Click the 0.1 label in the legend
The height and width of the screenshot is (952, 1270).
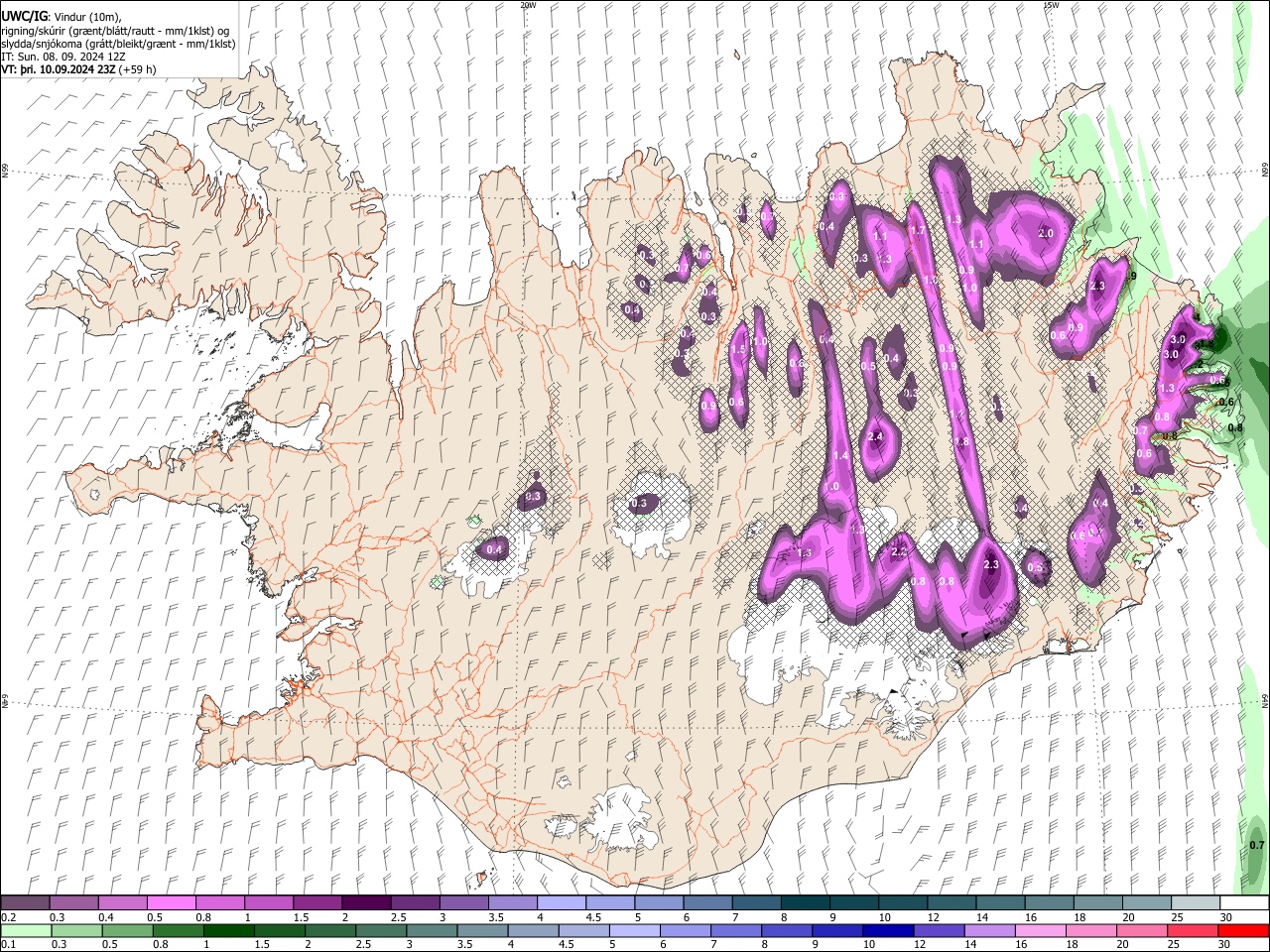tap(7, 945)
